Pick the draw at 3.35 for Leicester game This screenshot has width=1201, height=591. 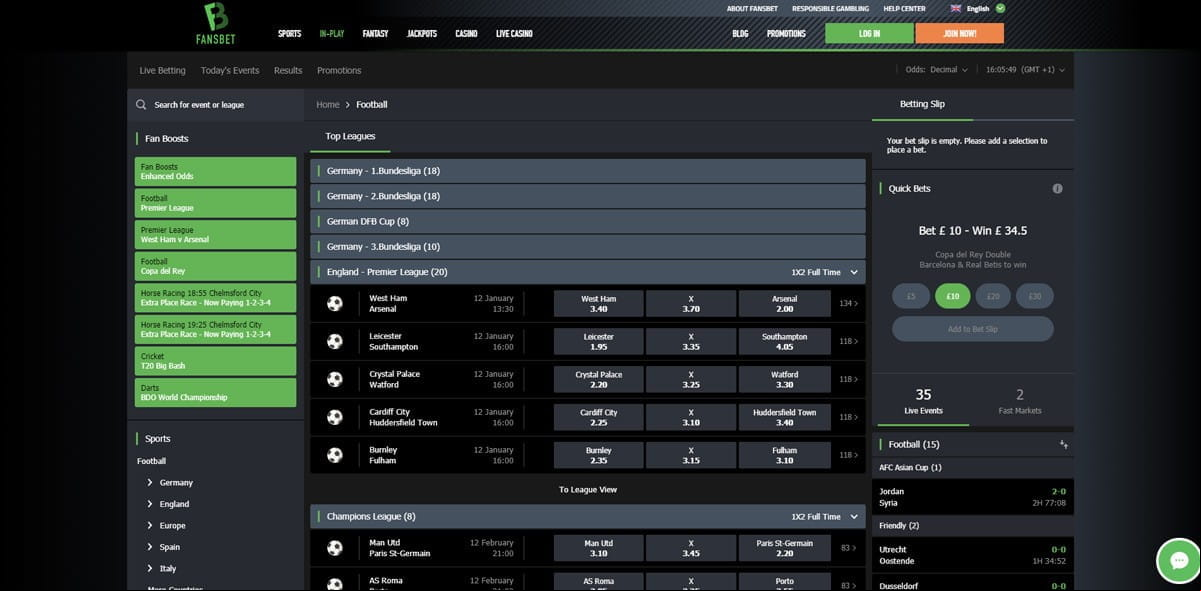(x=691, y=342)
